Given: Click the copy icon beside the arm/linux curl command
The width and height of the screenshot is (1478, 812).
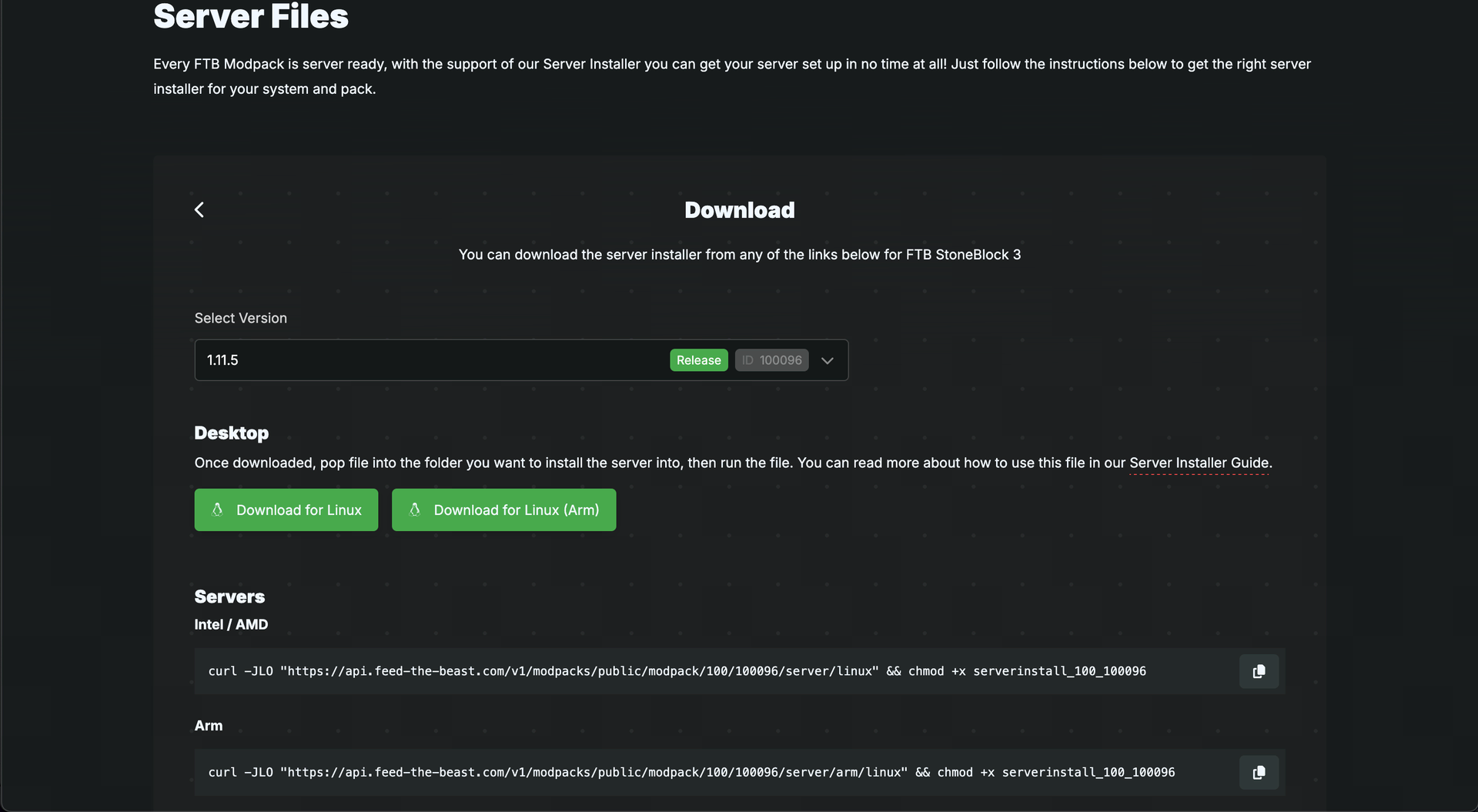Looking at the screenshot, I should [x=1258, y=772].
